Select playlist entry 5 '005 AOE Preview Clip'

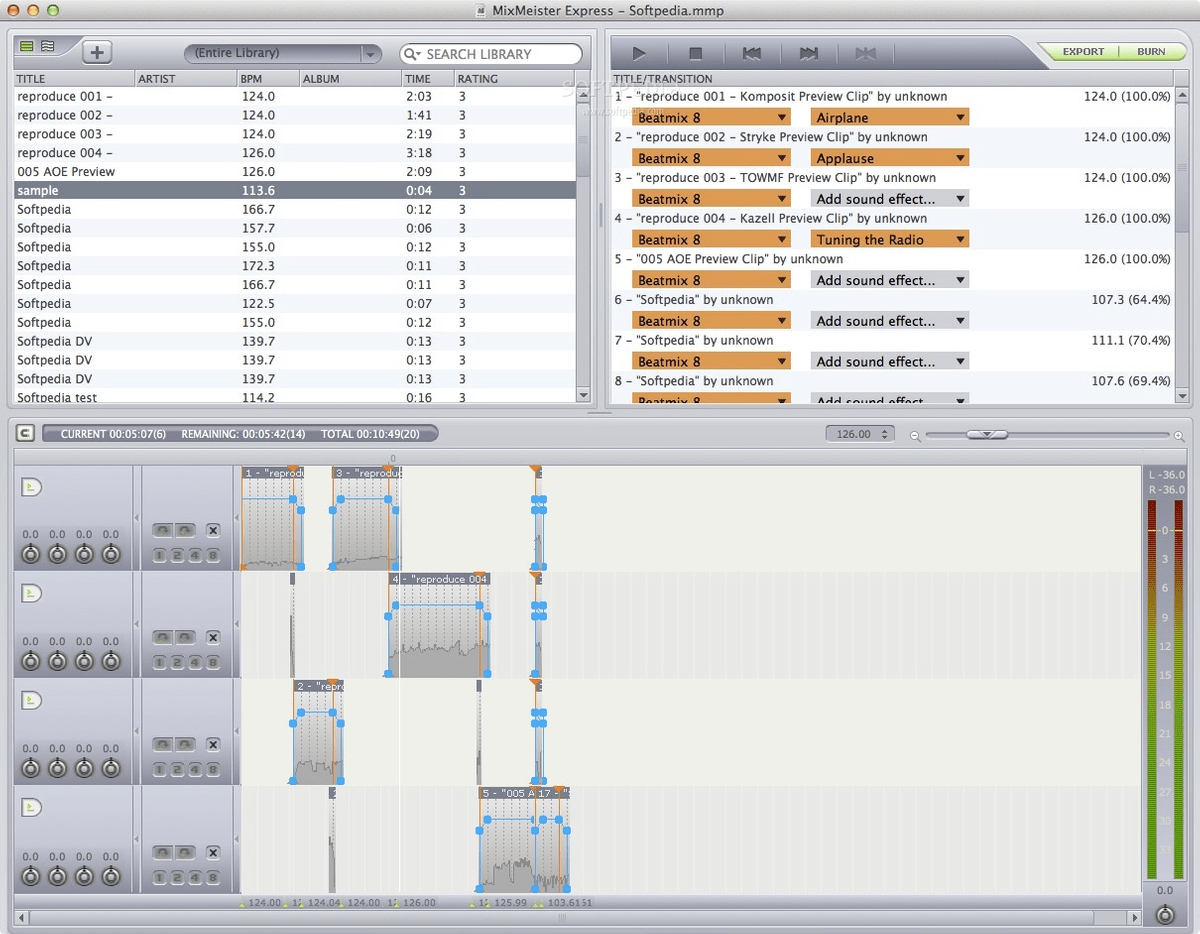(892, 259)
